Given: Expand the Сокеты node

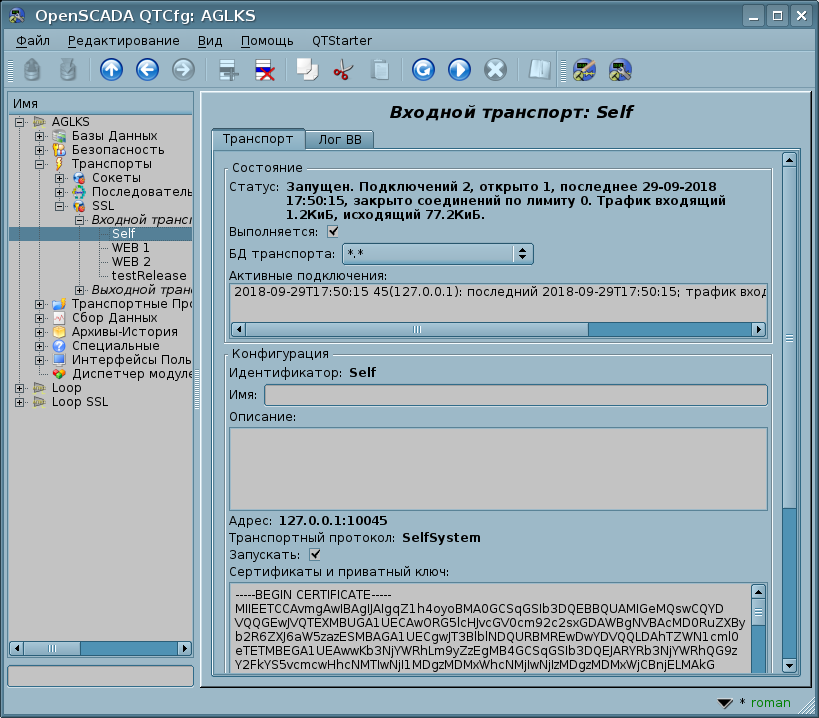Looking at the screenshot, I should pos(60,178).
